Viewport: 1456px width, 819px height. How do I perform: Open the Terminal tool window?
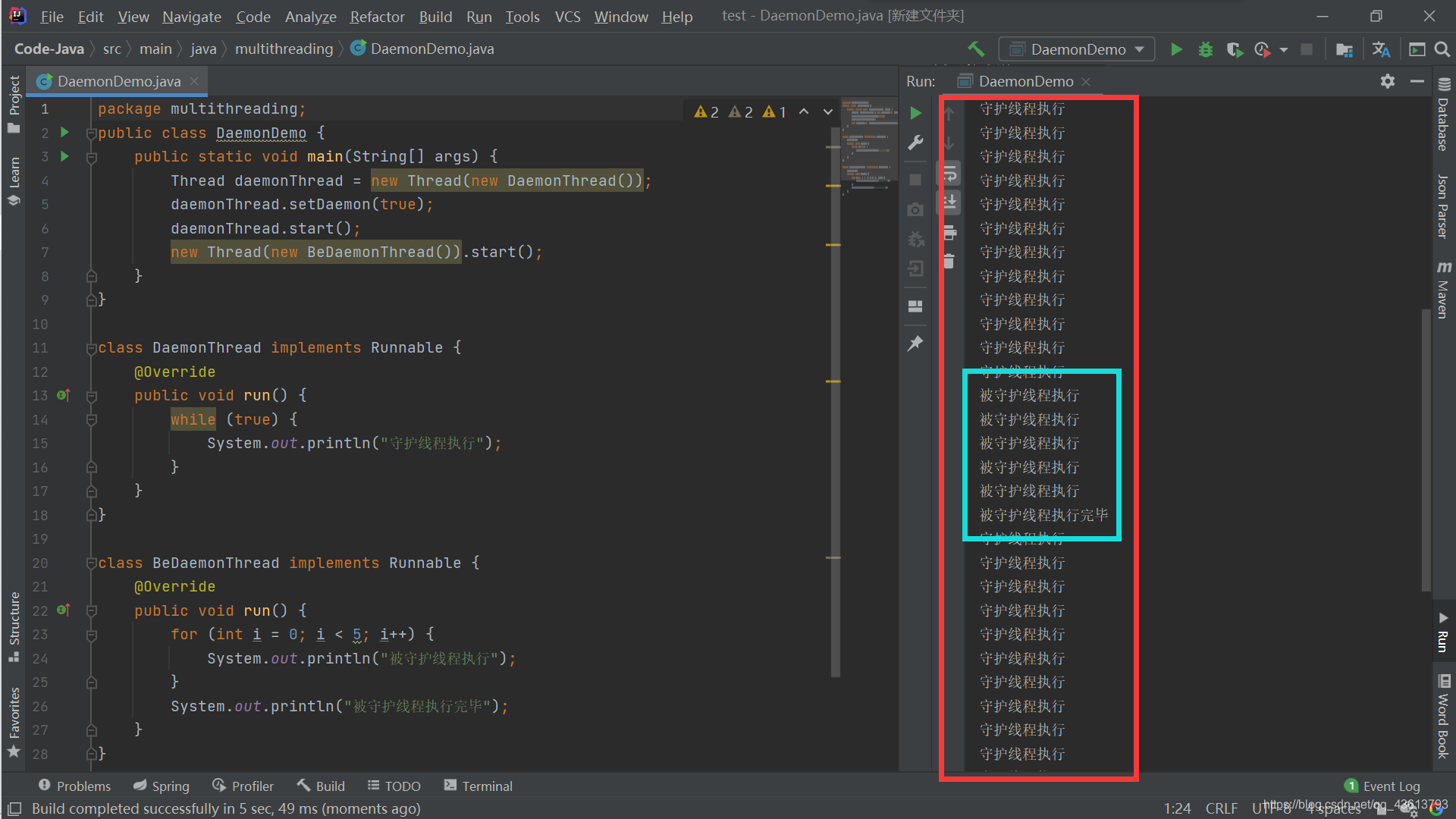pyautogui.click(x=479, y=786)
